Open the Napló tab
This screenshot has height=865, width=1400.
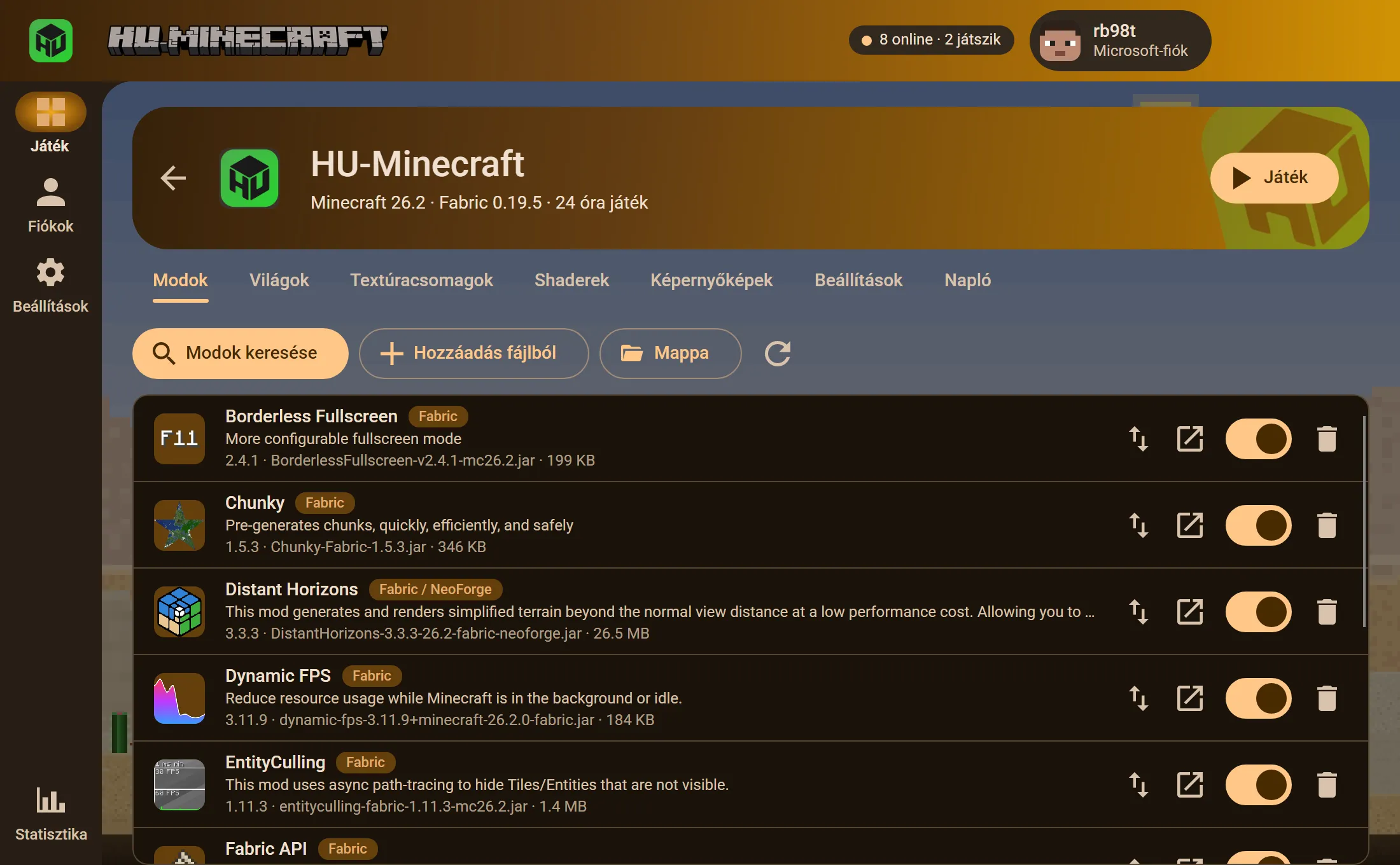click(967, 280)
